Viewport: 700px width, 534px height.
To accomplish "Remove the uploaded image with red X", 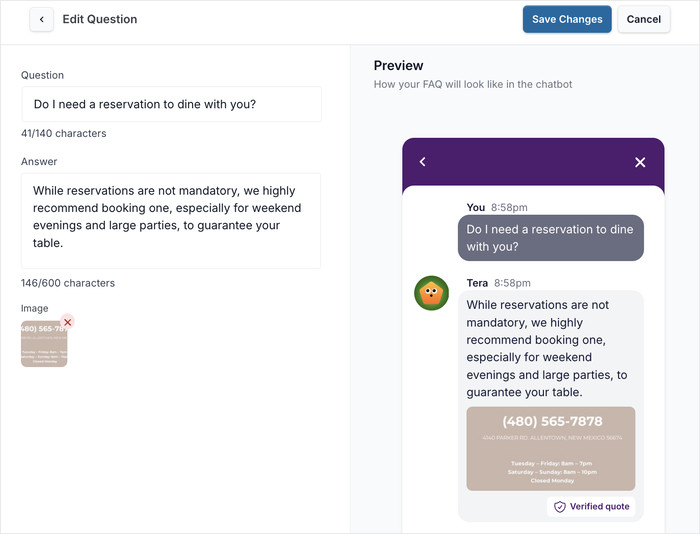I will 67,322.
